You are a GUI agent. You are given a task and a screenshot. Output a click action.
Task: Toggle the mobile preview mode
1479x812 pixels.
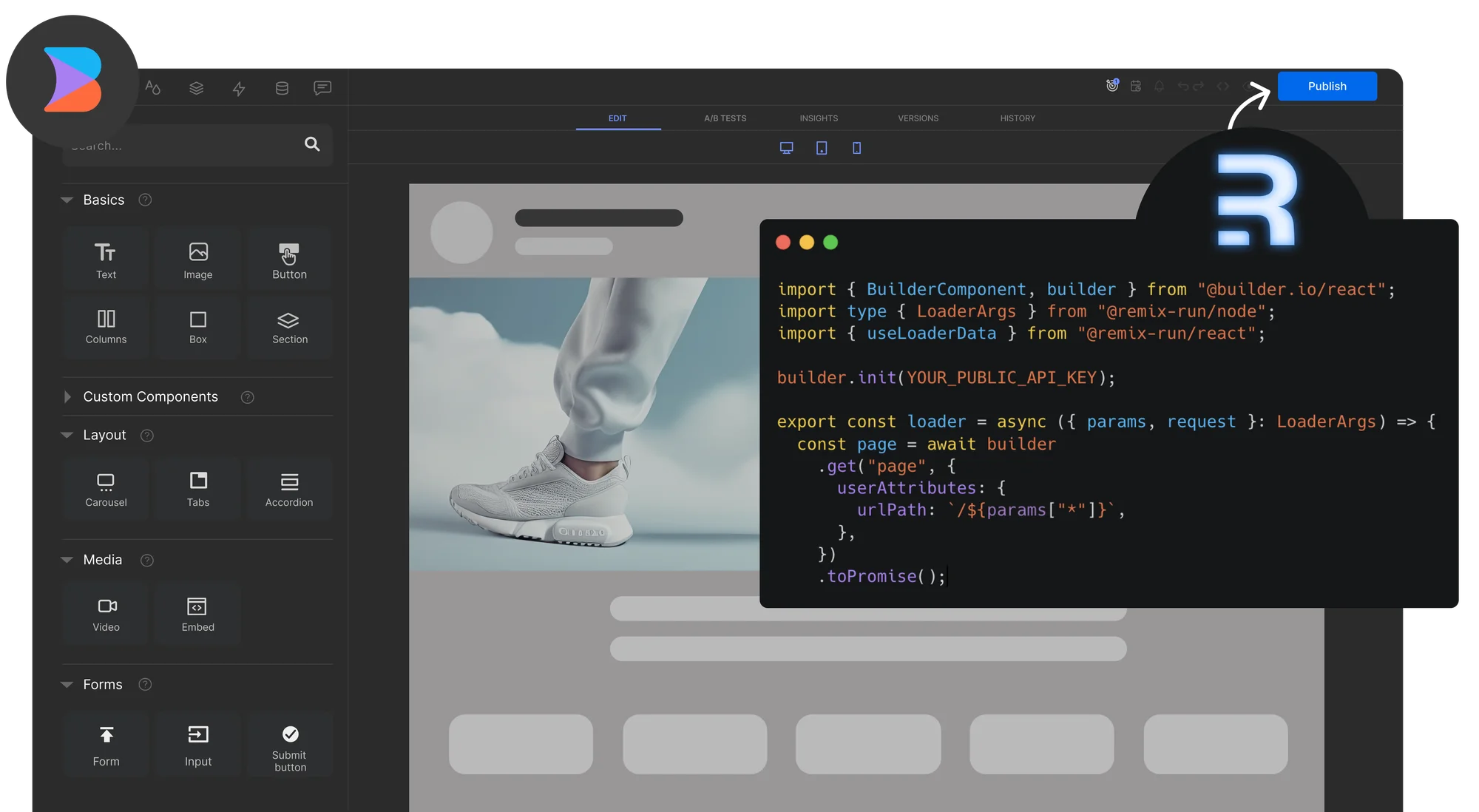(856, 147)
